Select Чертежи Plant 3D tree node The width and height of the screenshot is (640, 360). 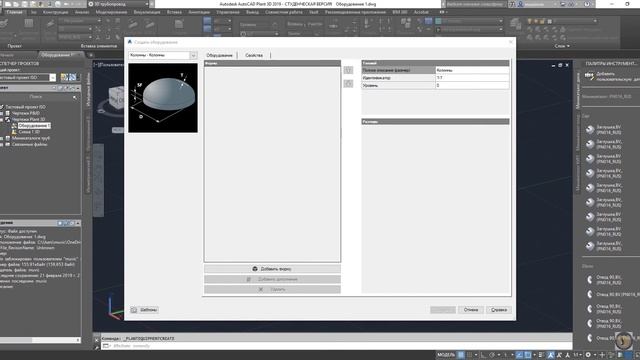click(x=28, y=119)
